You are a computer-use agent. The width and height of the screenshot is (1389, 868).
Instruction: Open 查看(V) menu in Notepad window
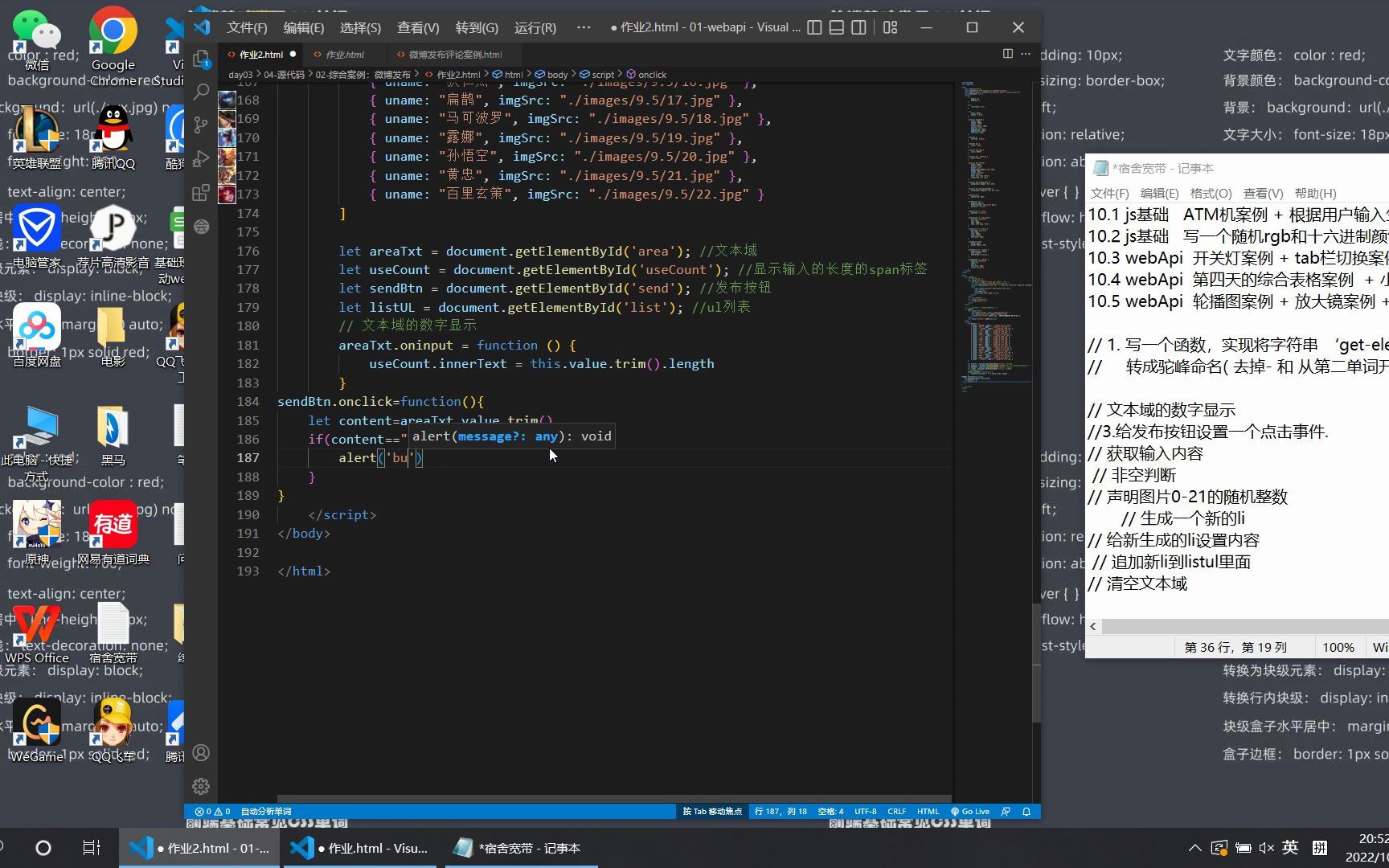point(1263,194)
